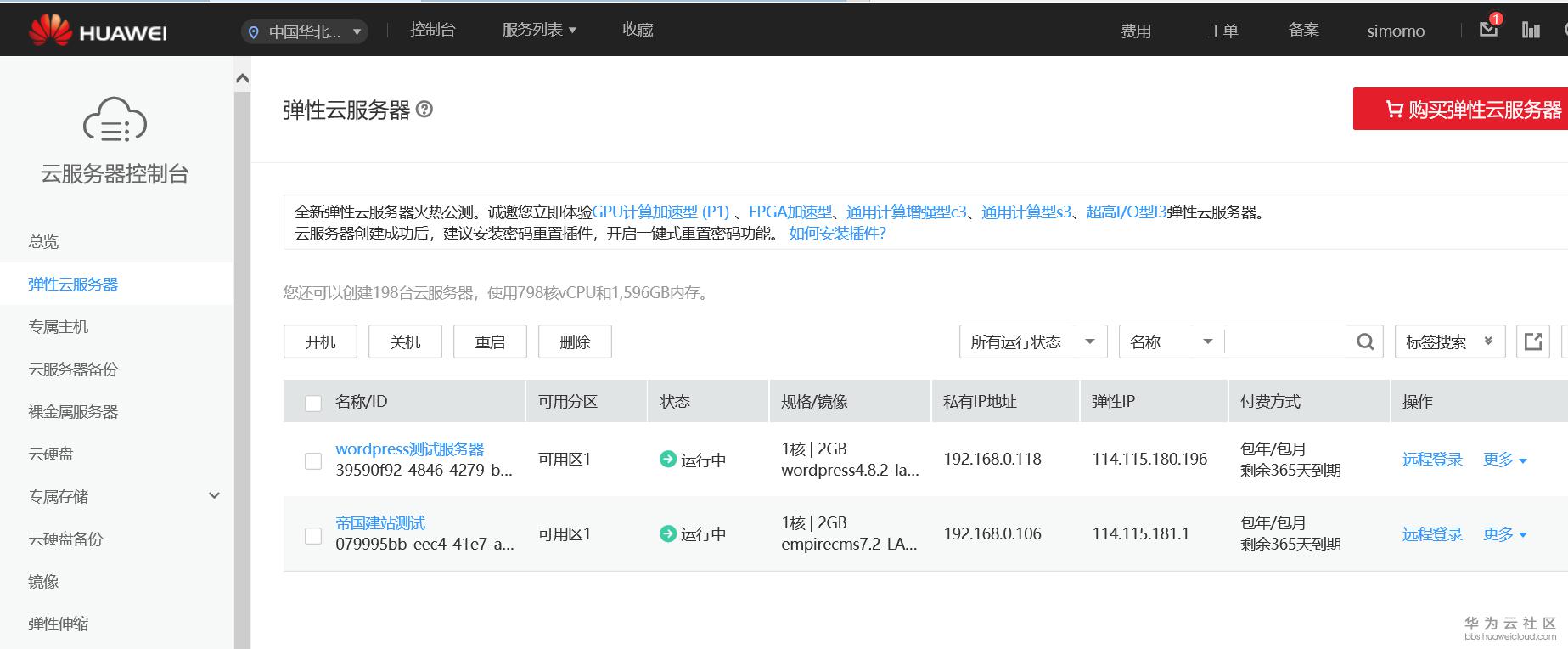The image size is (1568, 649).
Task: Open the region selector 中国华北 dropdown
Action: (305, 32)
